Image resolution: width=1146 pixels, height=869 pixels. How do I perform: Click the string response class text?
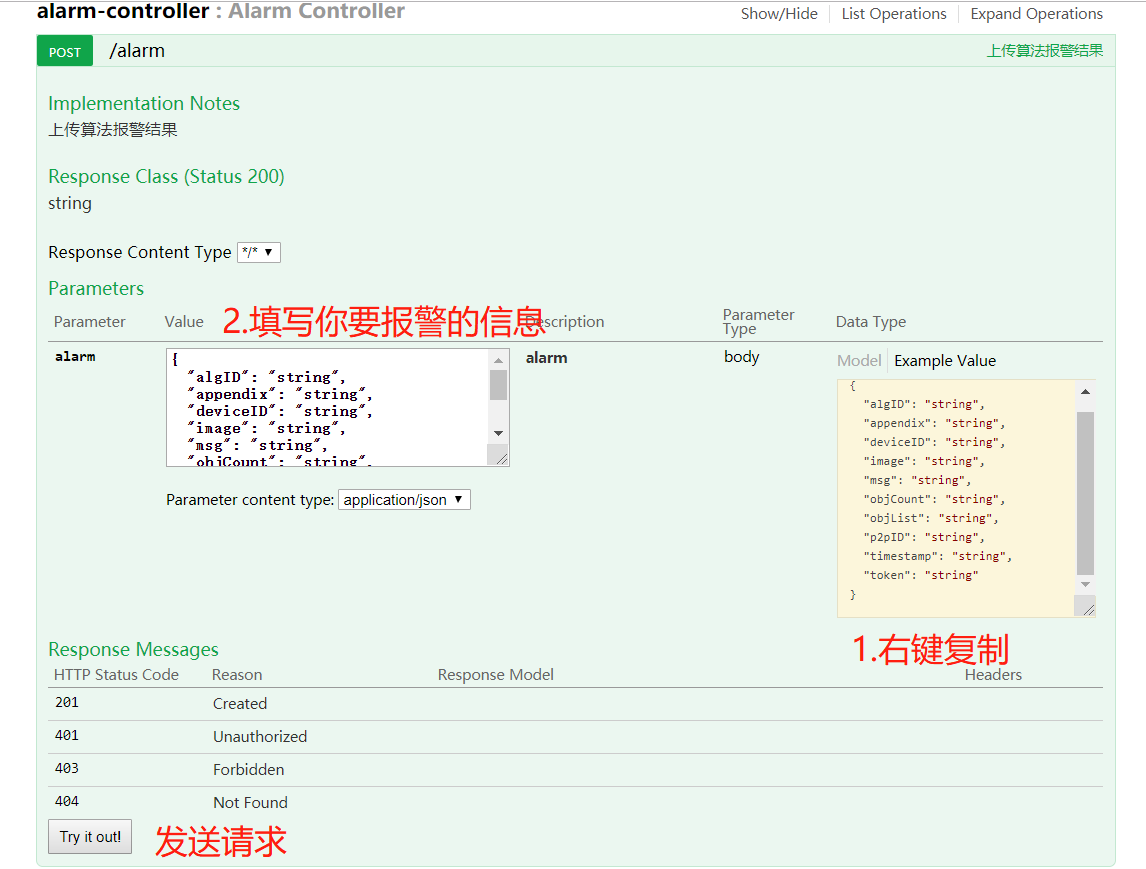[x=70, y=203]
